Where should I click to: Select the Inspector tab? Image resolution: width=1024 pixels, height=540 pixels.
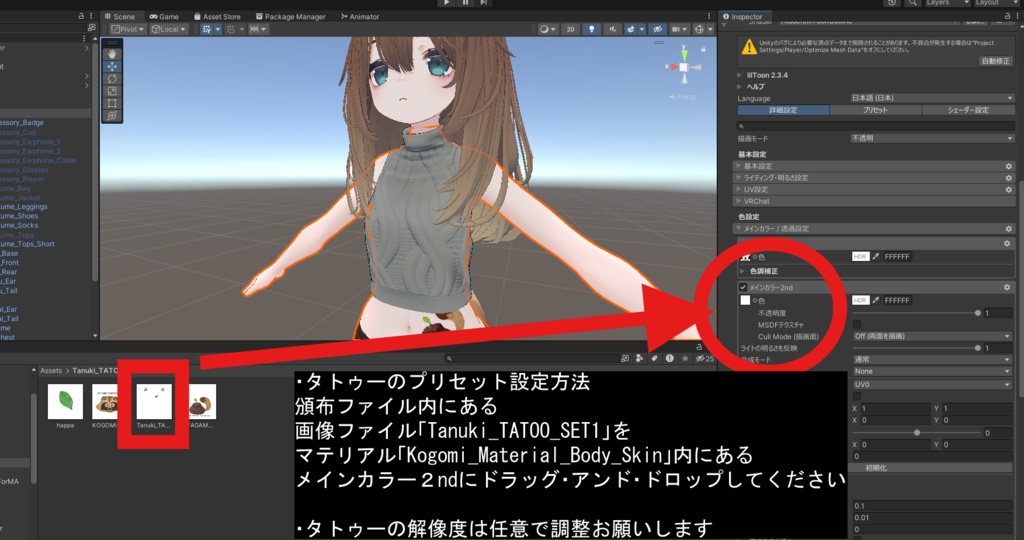pos(743,16)
